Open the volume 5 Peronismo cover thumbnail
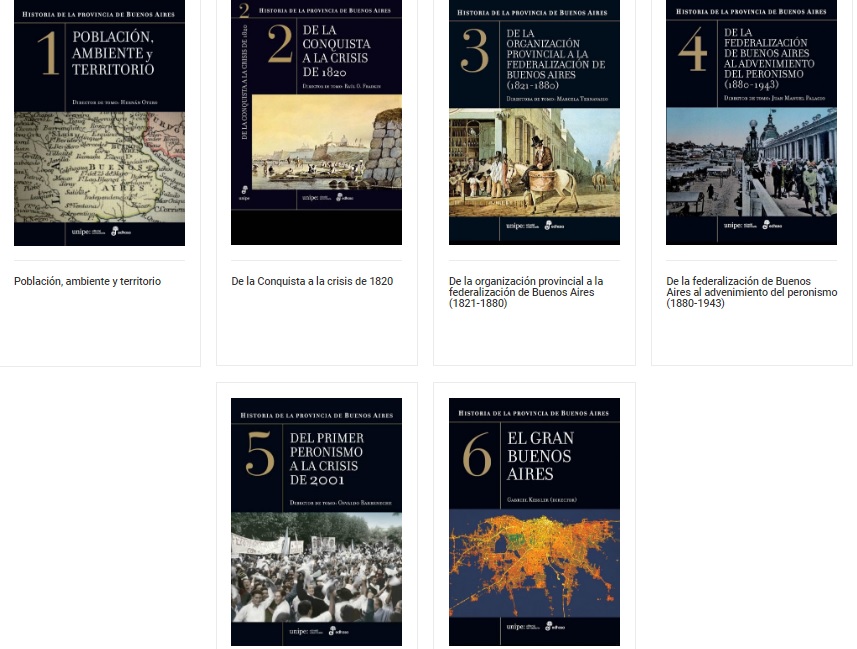This screenshot has width=857, height=649. coord(316,522)
